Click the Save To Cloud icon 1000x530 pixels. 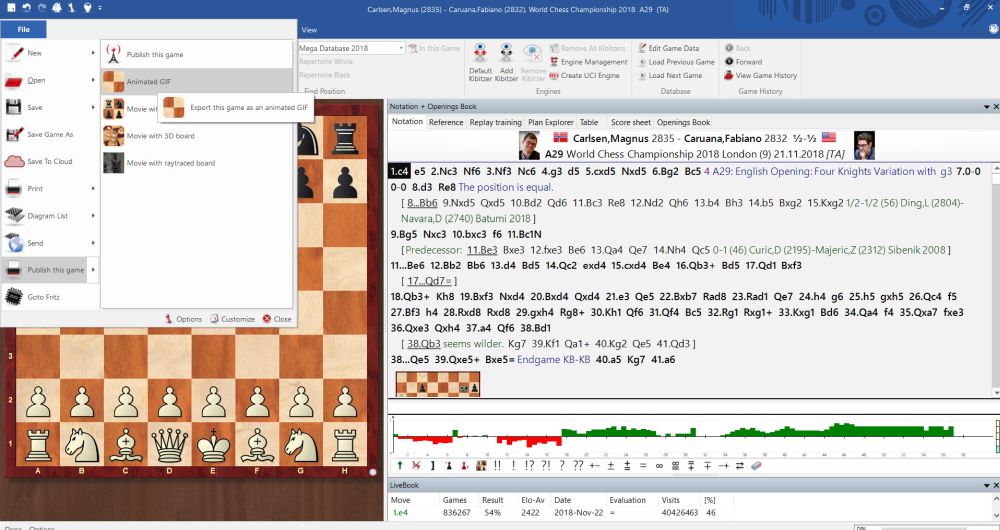[x=14, y=161]
